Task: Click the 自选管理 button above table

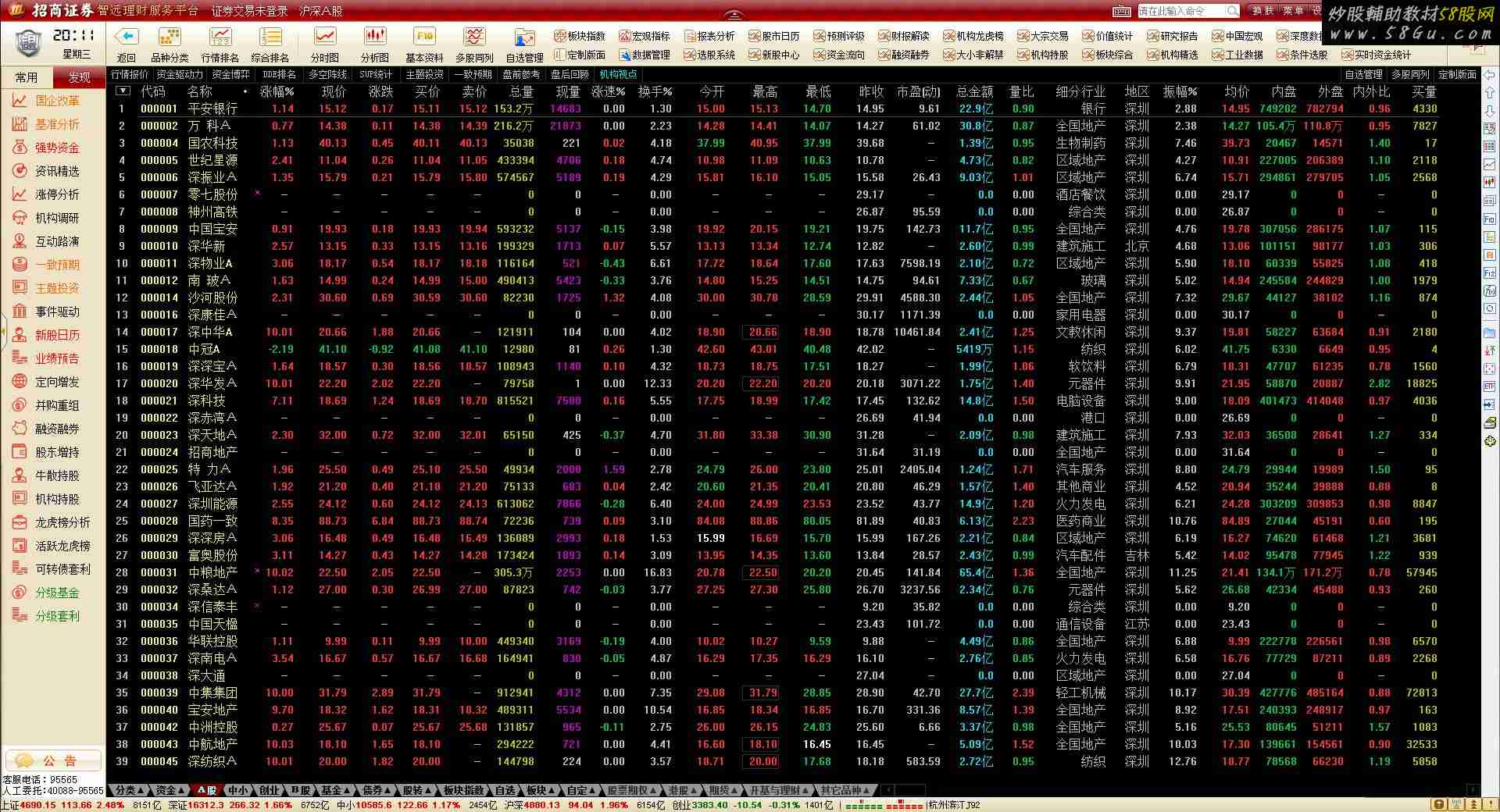Action: tap(1363, 74)
